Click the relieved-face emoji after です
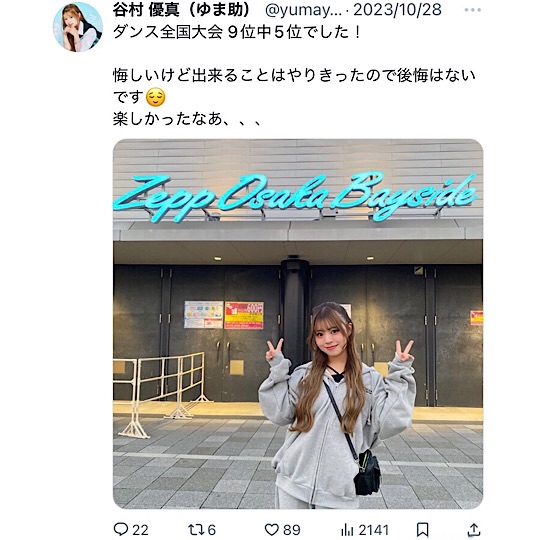 155,97
